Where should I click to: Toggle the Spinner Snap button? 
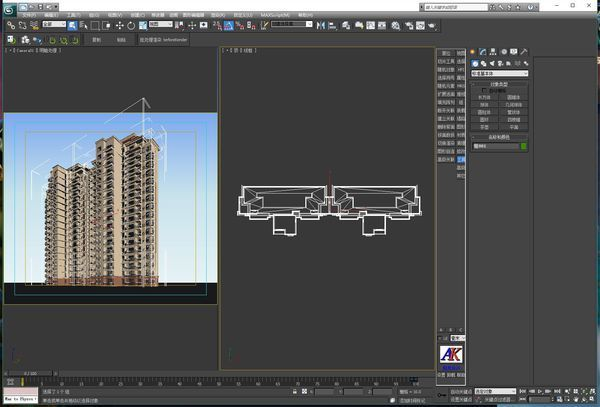(x=251, y=26)
